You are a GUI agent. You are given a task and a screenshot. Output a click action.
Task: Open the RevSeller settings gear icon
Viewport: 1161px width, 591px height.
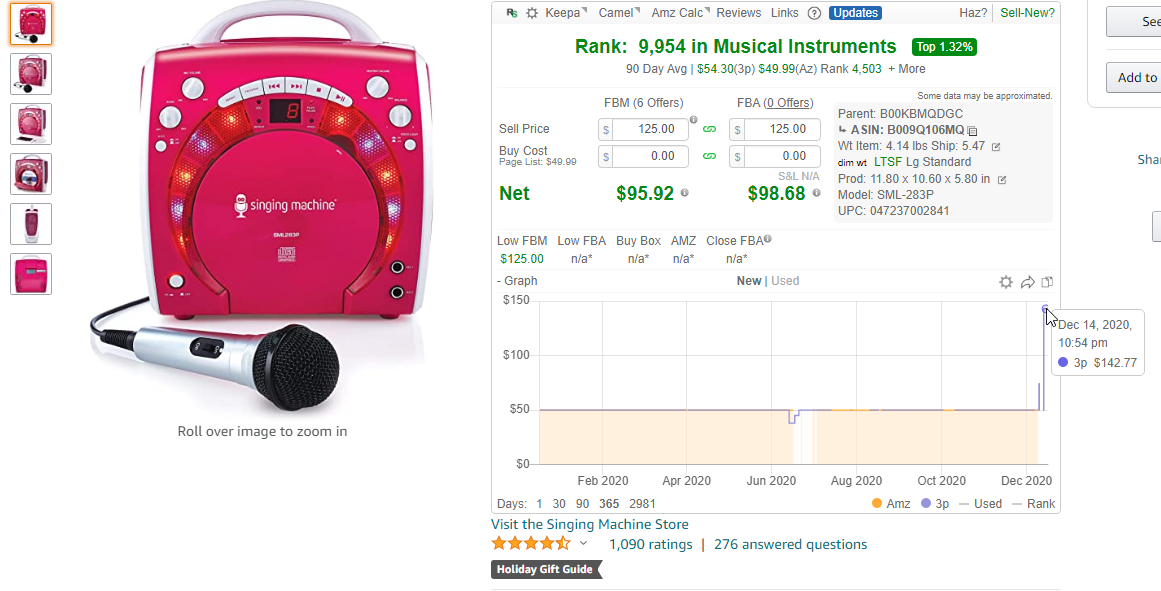tap(532, 13)
